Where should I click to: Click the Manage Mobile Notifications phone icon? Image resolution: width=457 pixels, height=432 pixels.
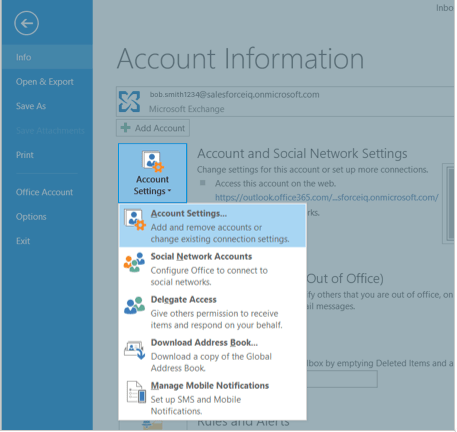(136, 392)
